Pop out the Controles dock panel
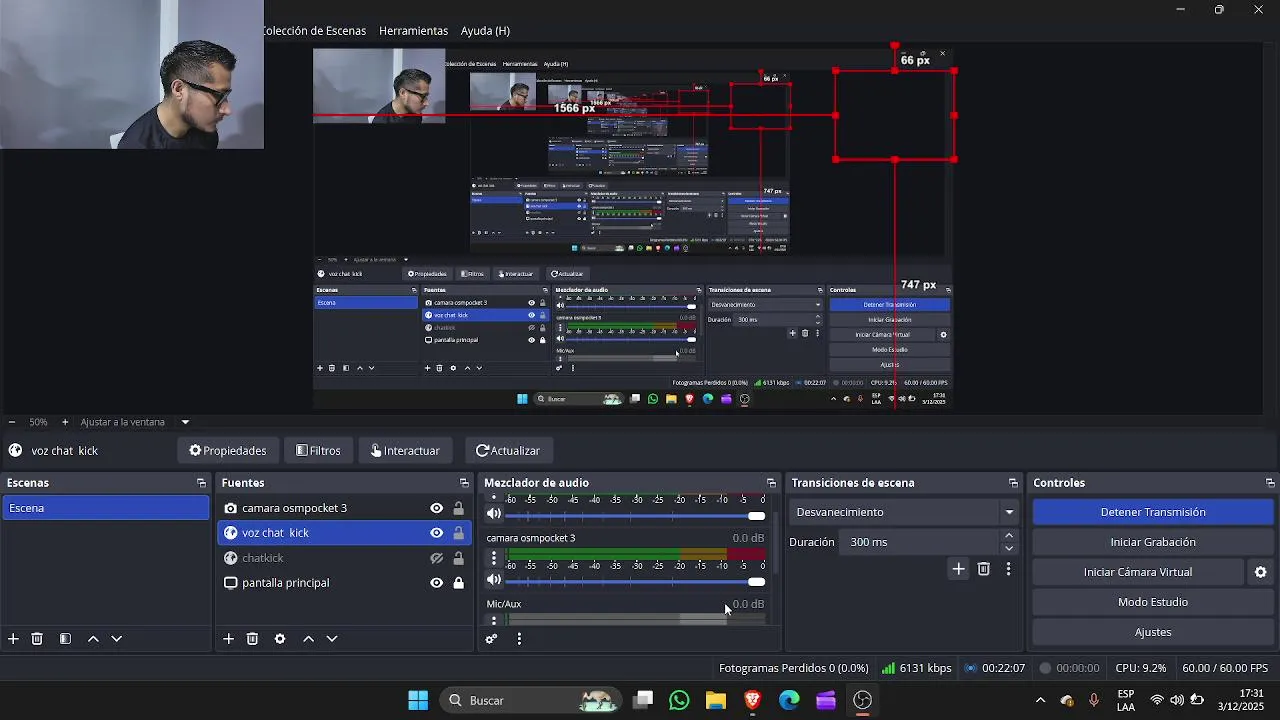Image resolution: width=1280 pixels, height=720 pixels. click(1270, 483)
